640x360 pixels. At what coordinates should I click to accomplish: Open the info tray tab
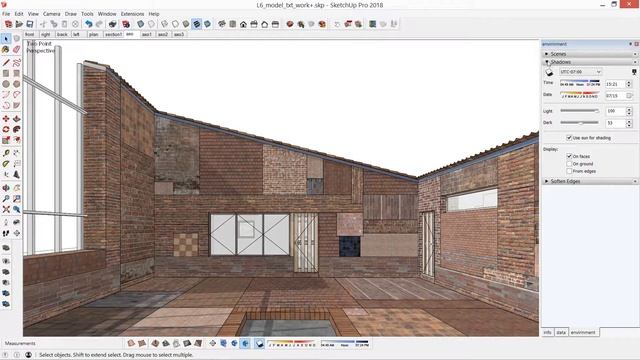click(548, 333)
